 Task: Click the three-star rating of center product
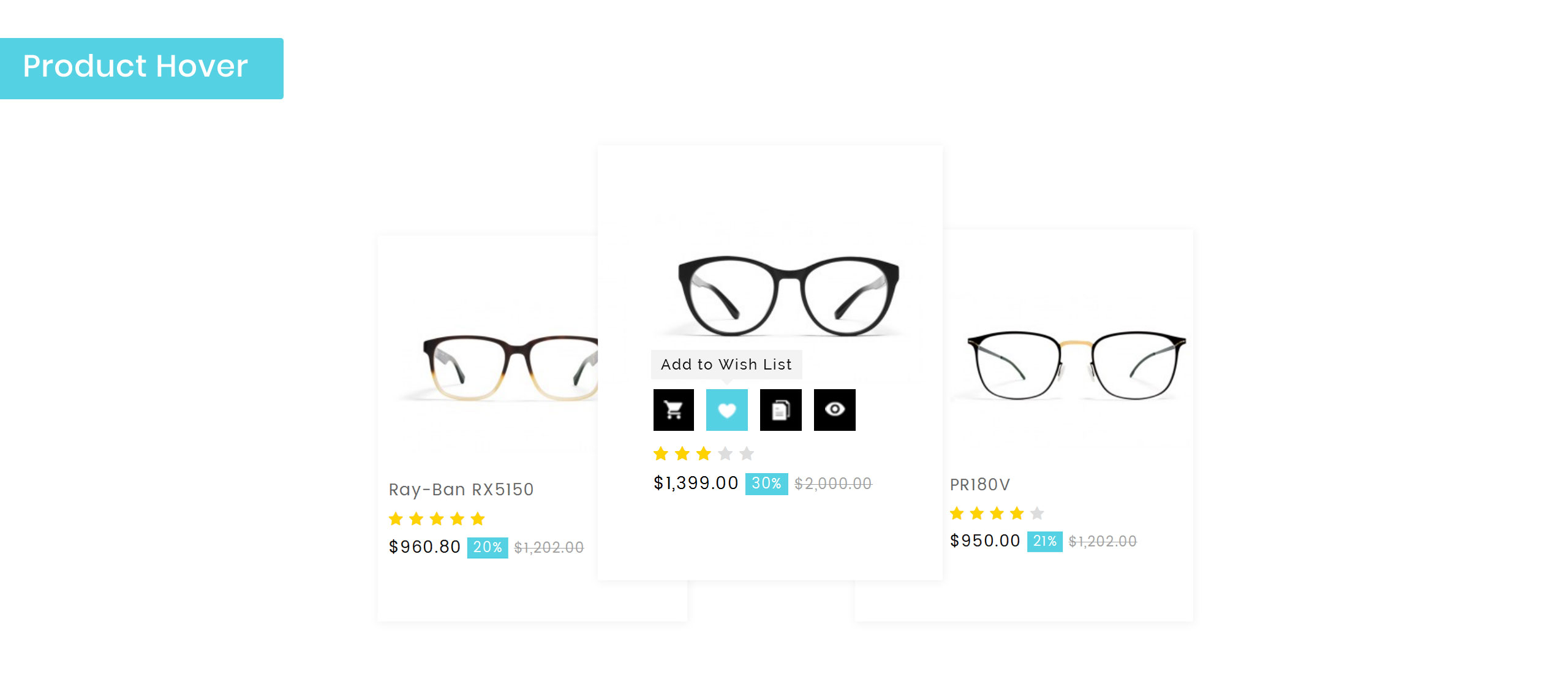[x=703, y=454]
